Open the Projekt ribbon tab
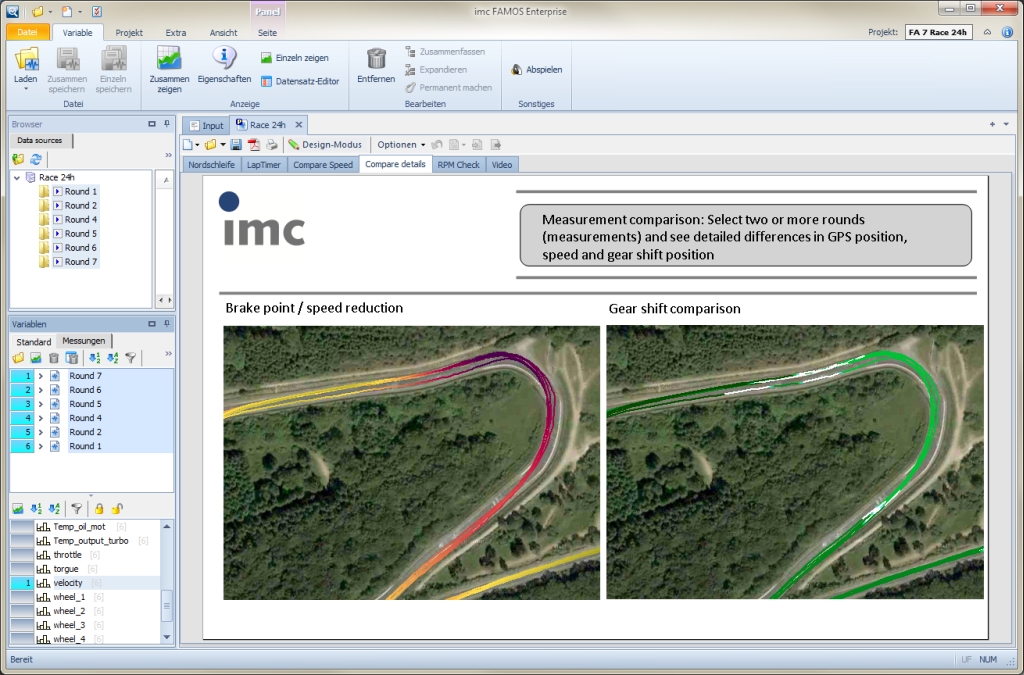The width and height of the screenshot is (1024, 675). point(129,33)
